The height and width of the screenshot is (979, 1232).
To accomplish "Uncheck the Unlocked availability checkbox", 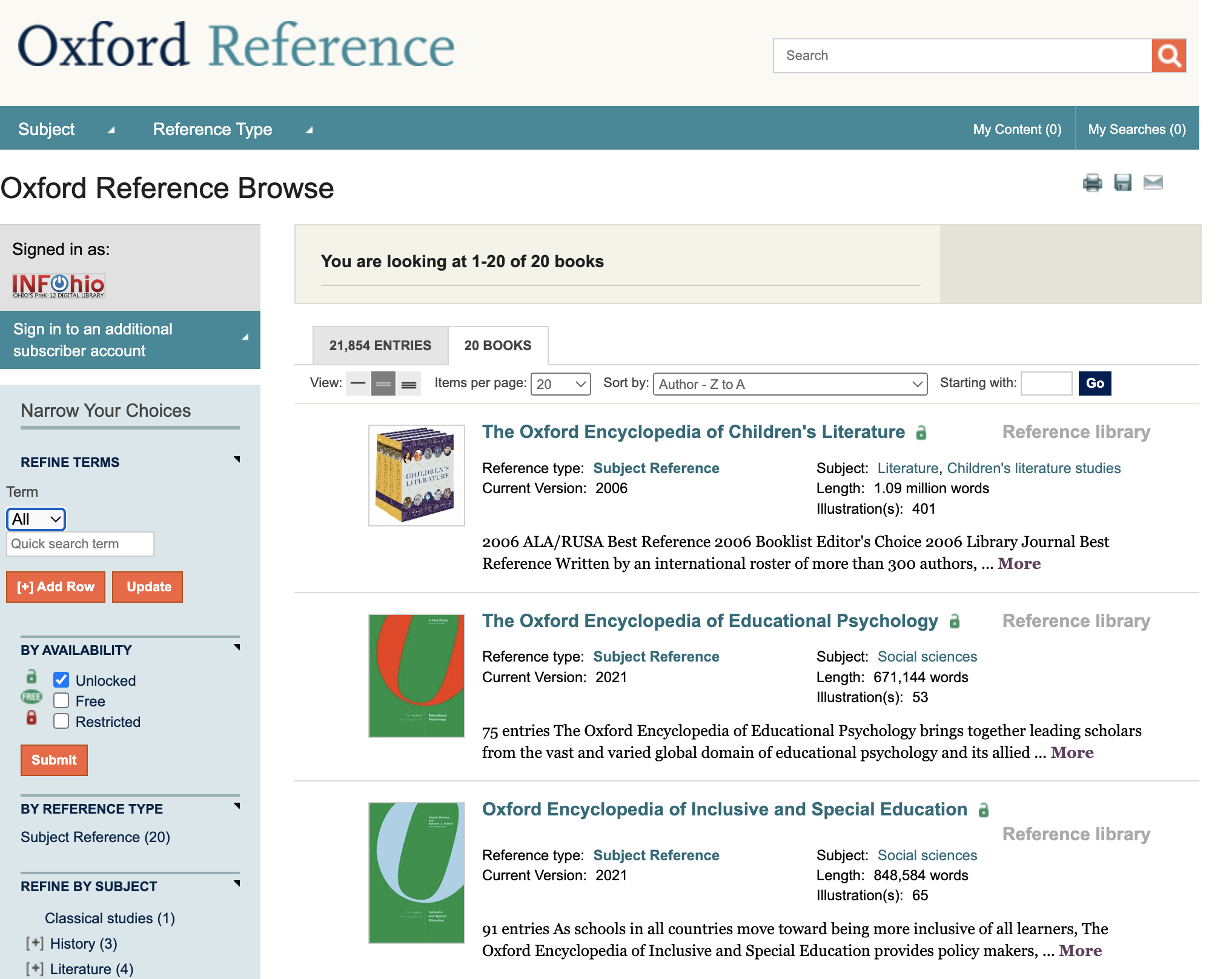I will (x=61, y=680).
